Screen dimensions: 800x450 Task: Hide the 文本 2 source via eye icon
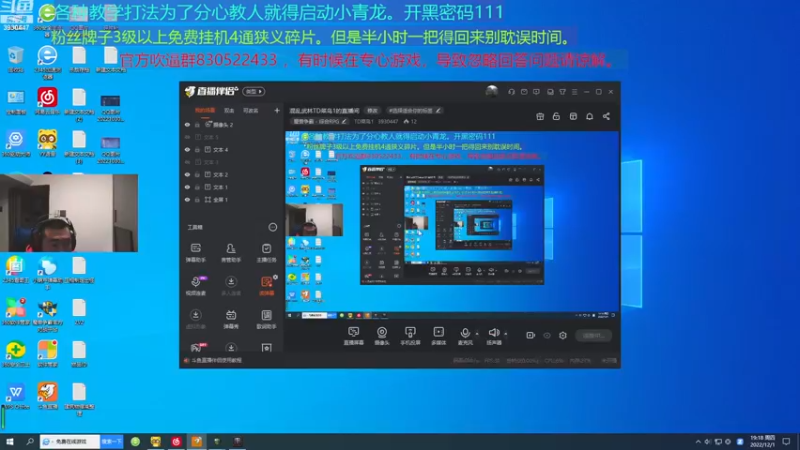[x=187, y=174]
